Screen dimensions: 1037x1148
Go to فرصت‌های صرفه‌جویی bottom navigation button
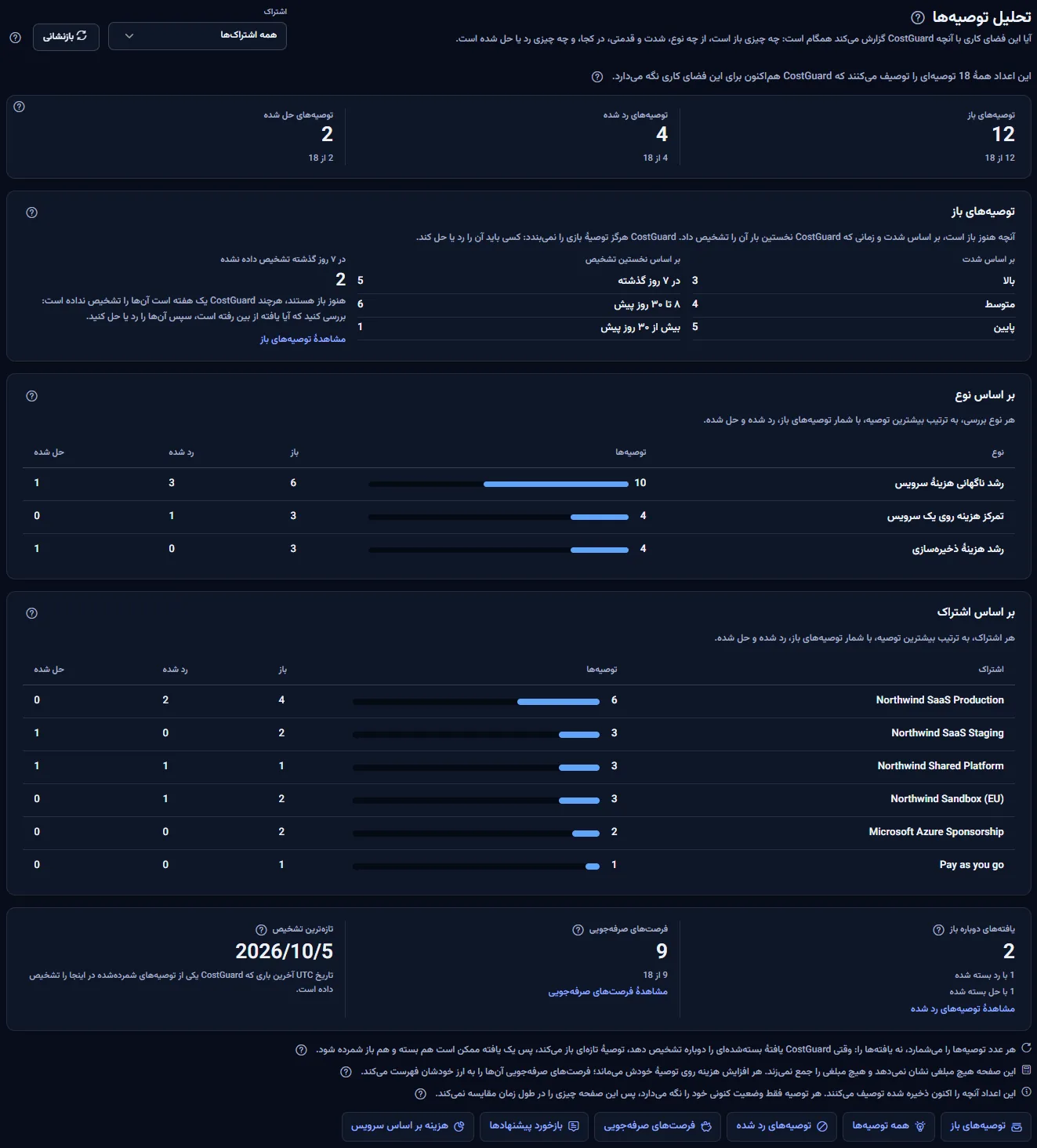pyautogui.click(x=658, y=1126)
